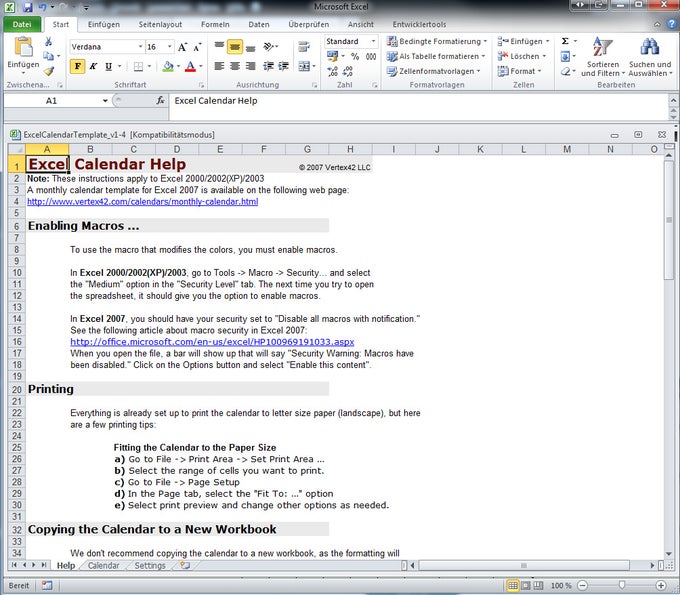Open the vertex42 monthly-calendar link
Viewport: 680px width, 595px height.
(143, 202)
